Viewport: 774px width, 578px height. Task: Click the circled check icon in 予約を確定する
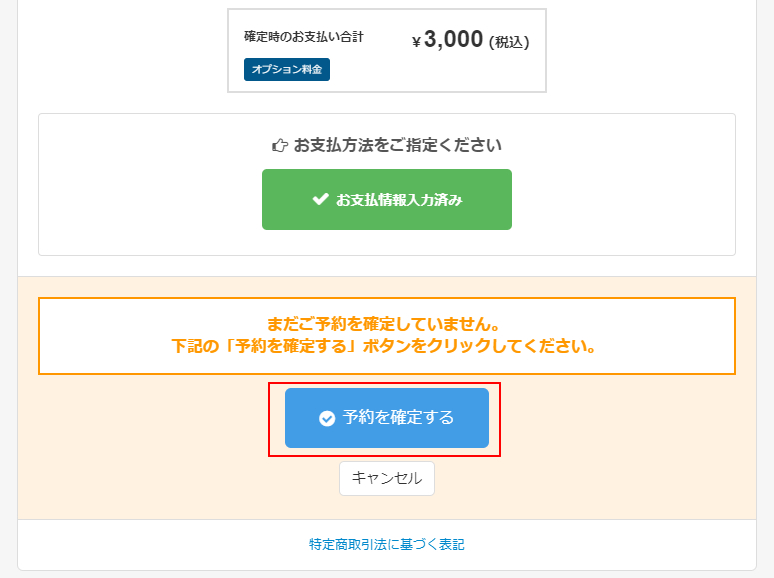(327, 418)
